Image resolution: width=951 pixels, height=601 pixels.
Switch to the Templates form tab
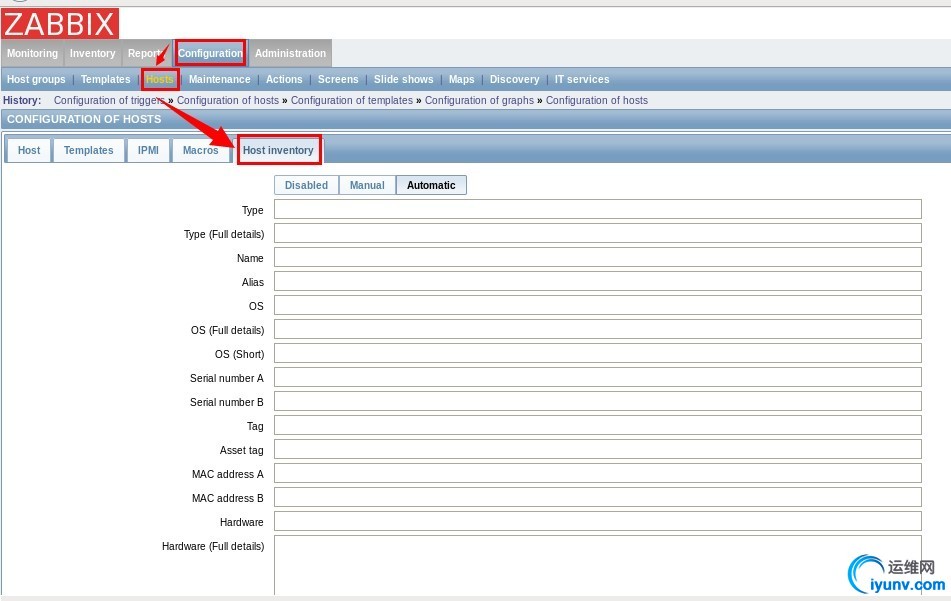point(89,150)
